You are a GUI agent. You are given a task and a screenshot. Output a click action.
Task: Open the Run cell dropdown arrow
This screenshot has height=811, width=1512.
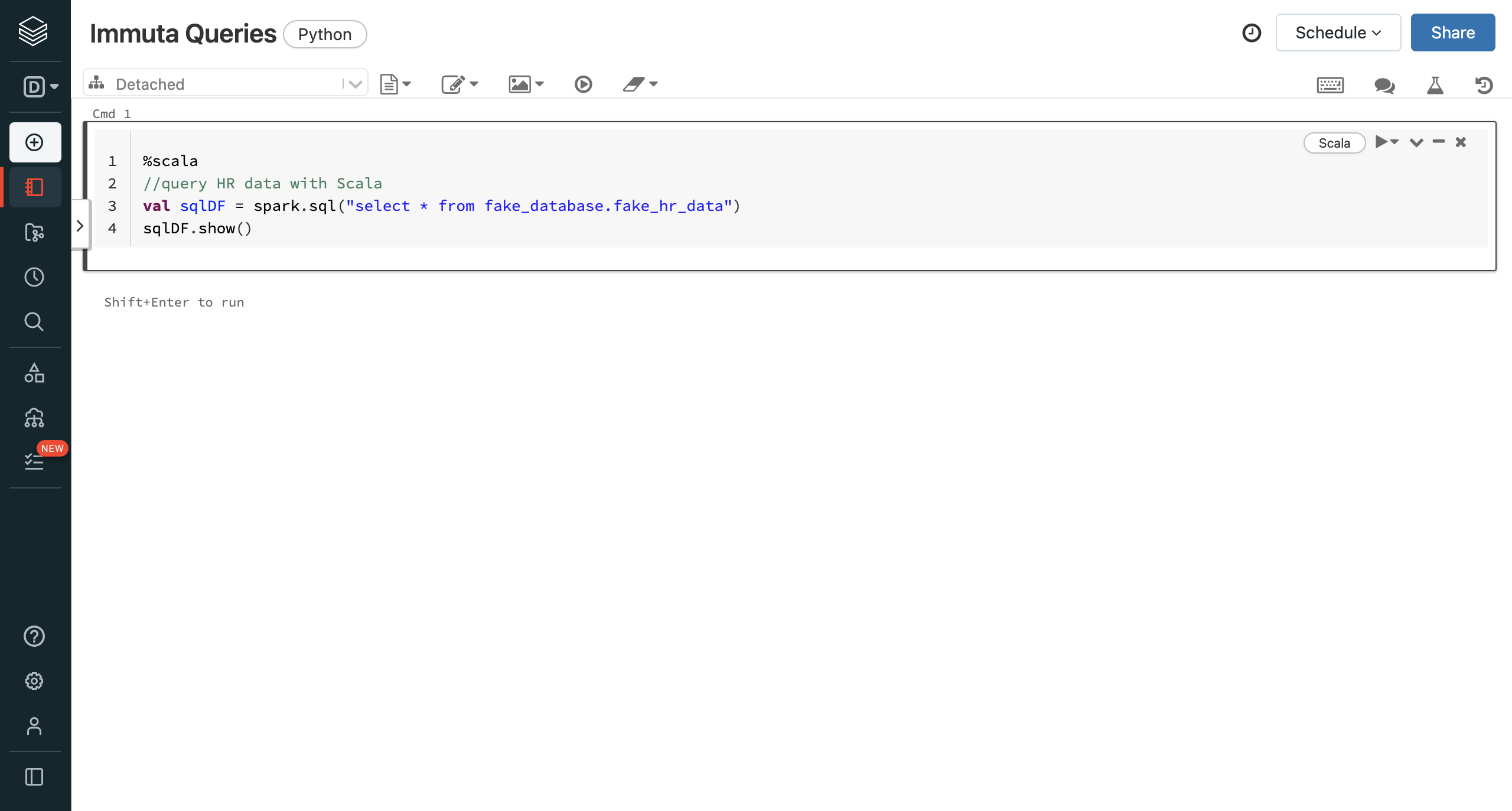(1387, 142)
